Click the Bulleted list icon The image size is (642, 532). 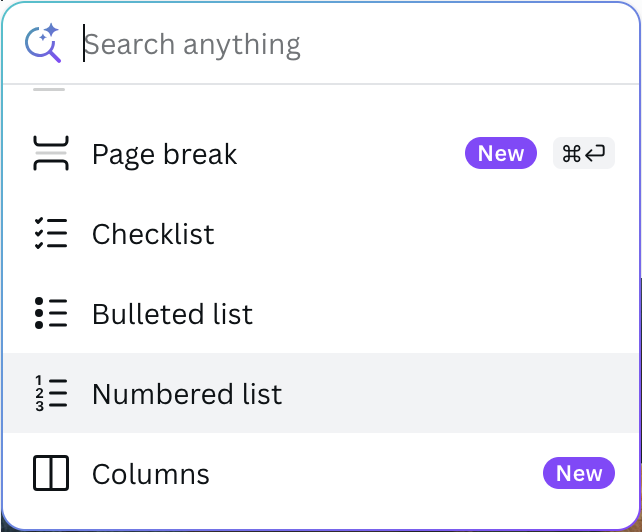pos(50,314)
